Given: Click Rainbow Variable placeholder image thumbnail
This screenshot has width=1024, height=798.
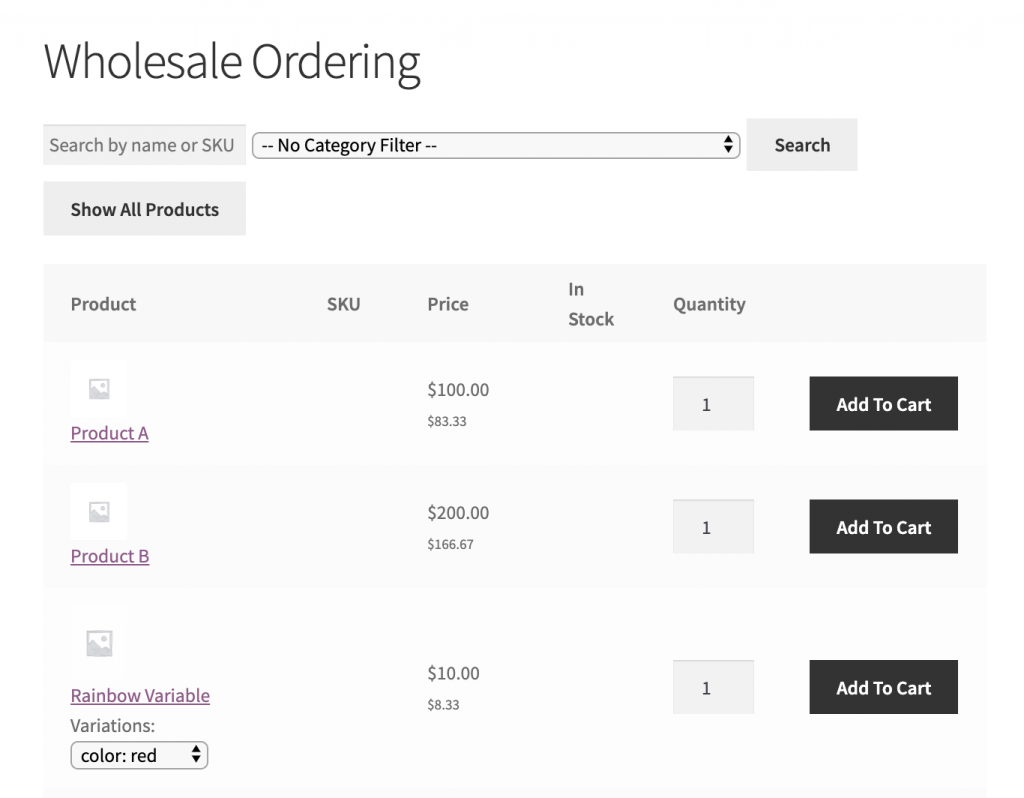Looking at the screenshot, I should click(99, 642).
